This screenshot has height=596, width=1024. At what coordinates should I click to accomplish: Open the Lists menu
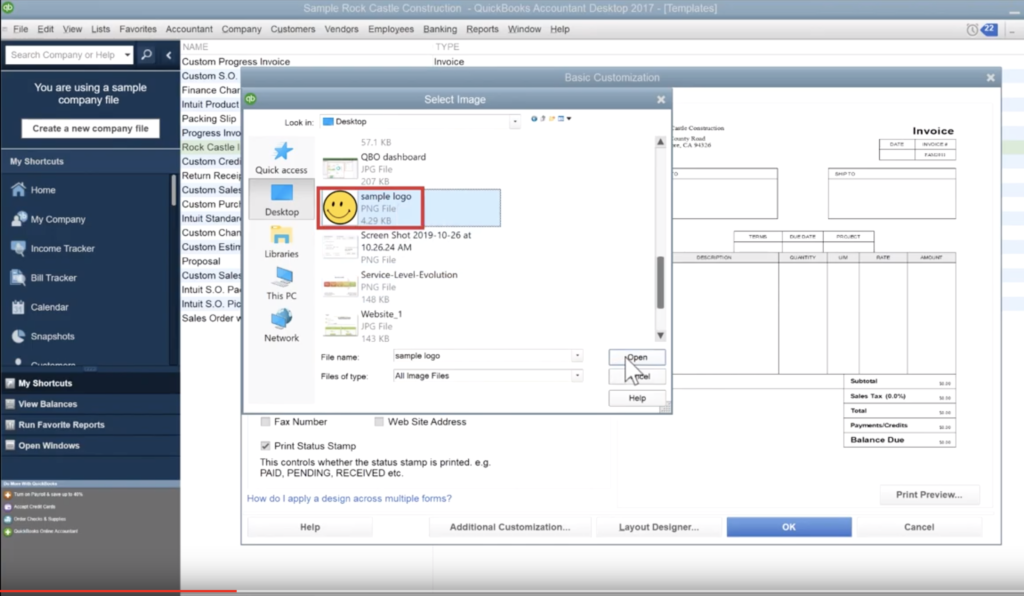[101, 29]
